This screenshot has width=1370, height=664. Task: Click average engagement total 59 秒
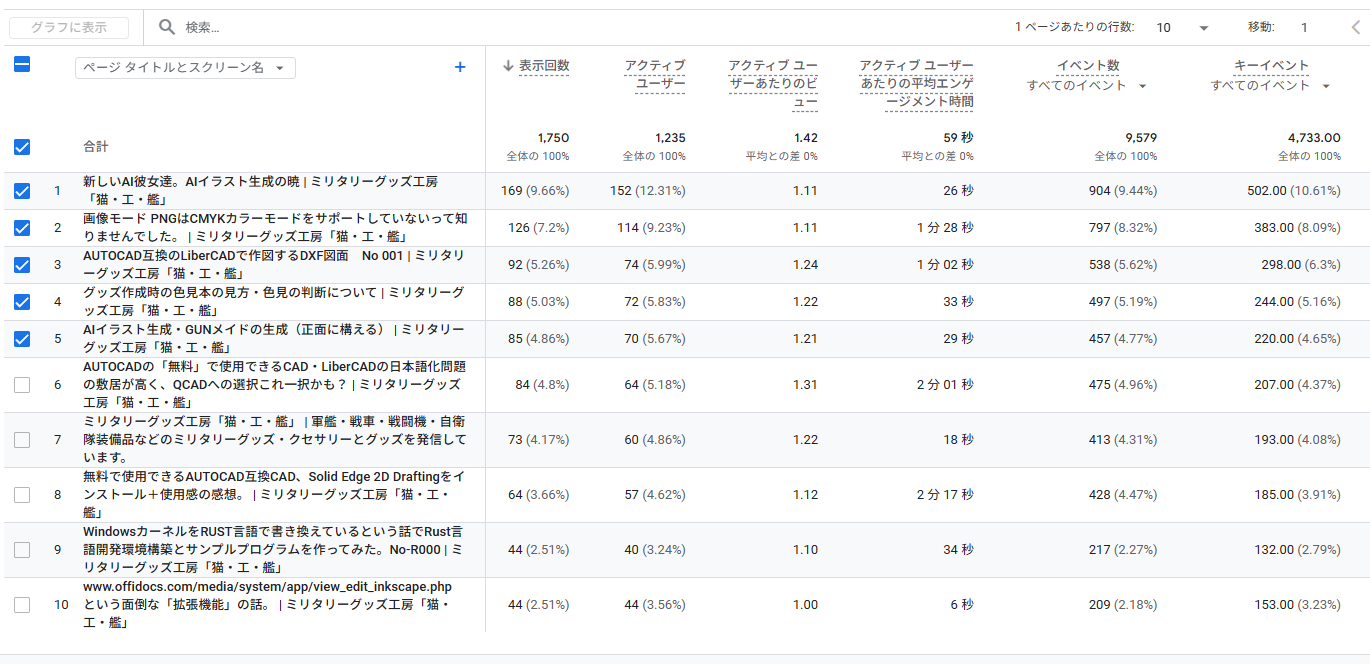957,138
